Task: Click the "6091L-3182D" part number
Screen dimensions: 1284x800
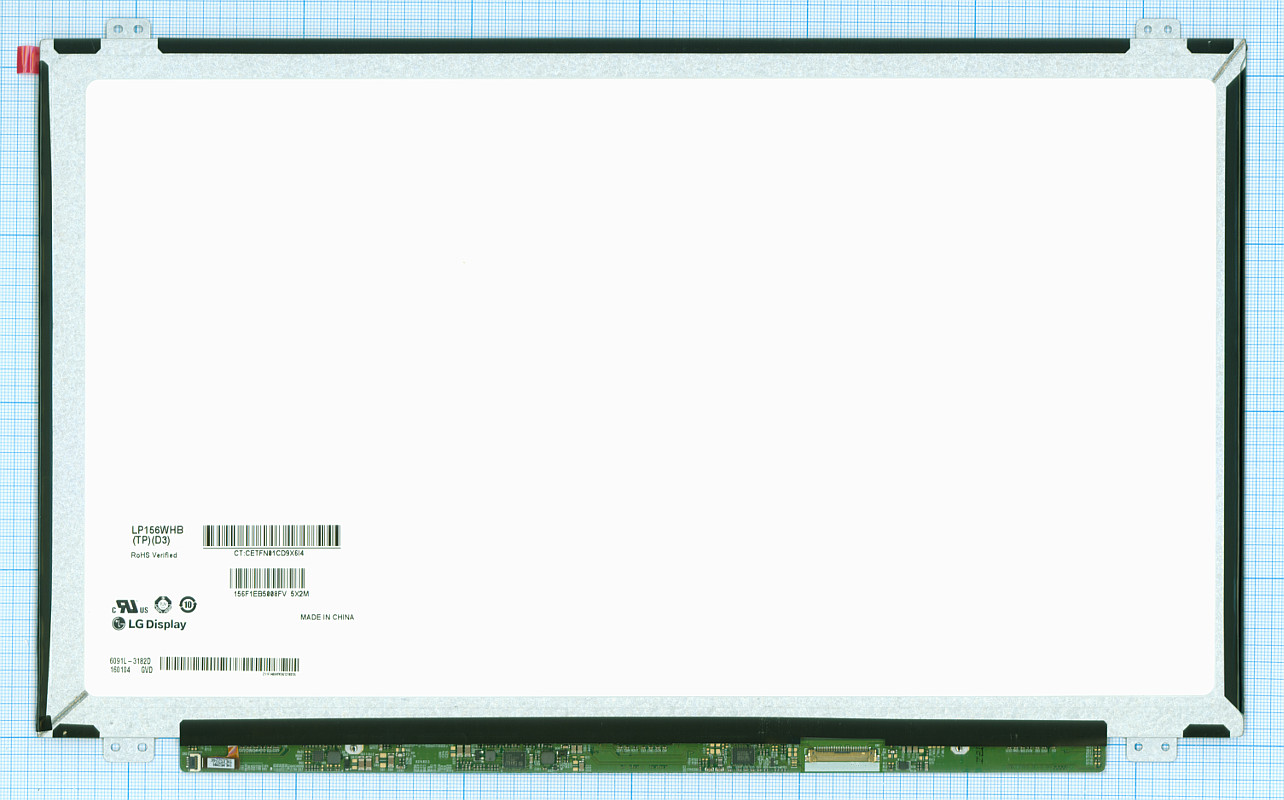Action: (x=130, y=661)
